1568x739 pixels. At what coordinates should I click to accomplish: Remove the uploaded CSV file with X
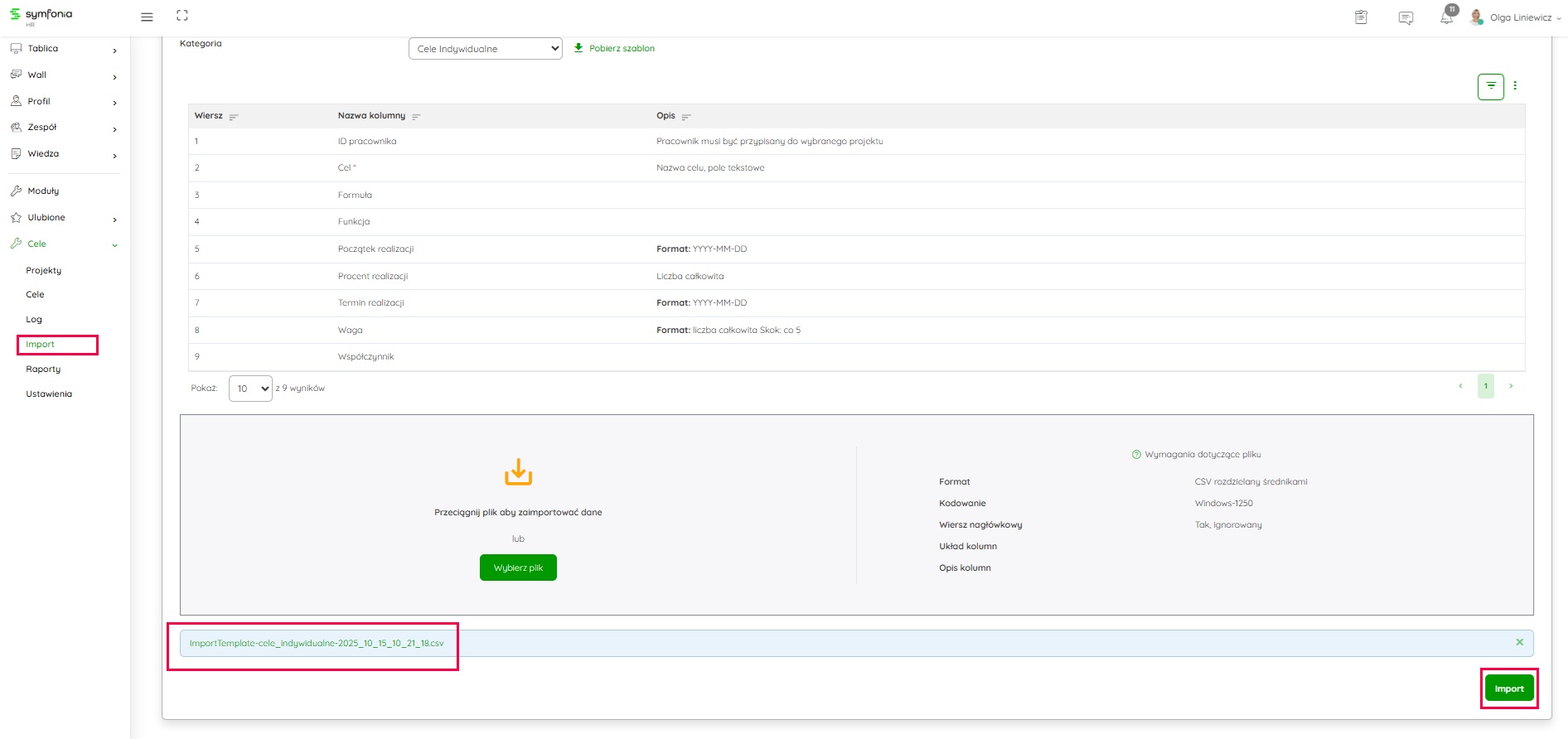click(1519, 642)
